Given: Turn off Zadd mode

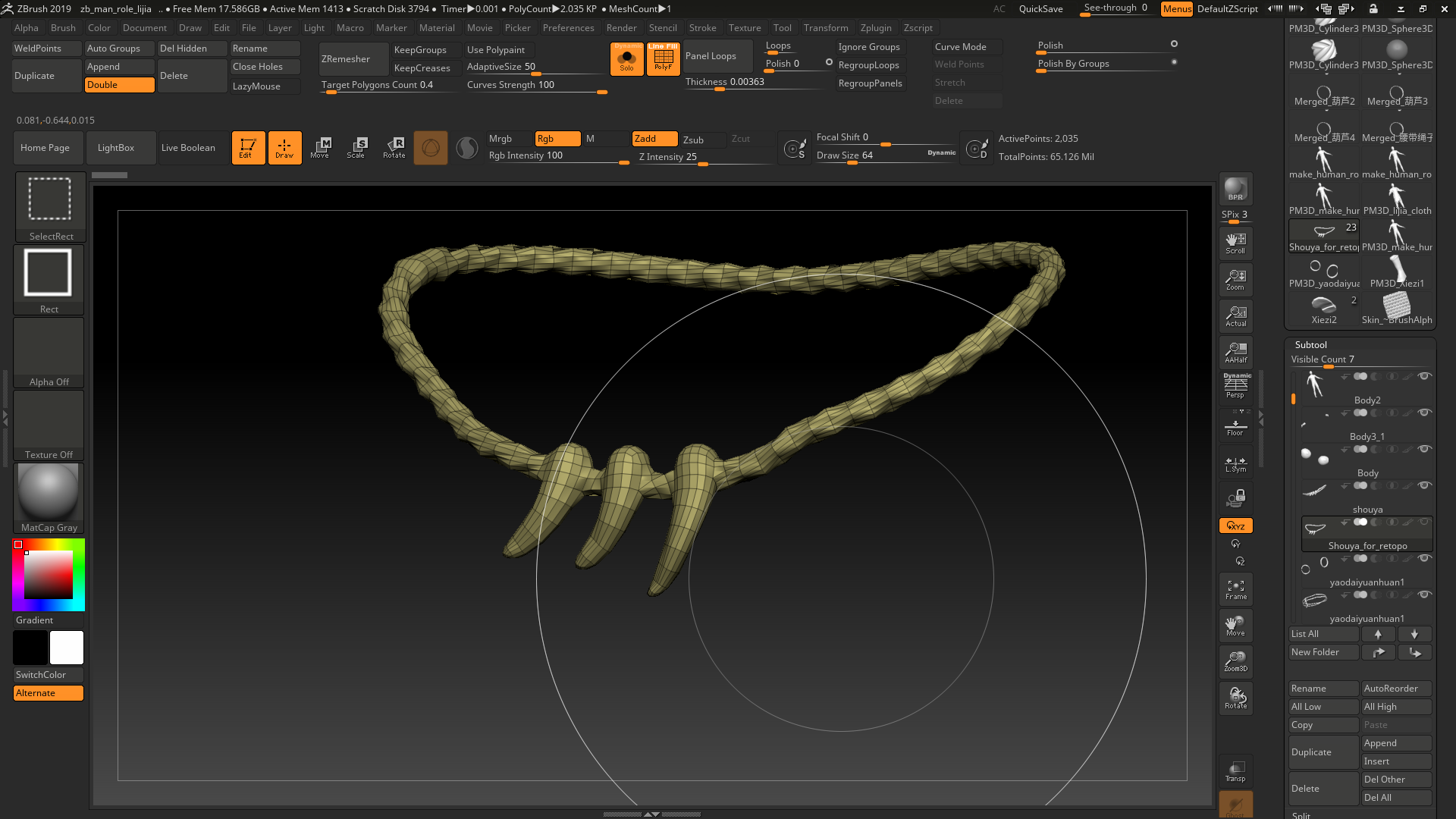Looking at the screenshot, I should [x=654, y=139].
